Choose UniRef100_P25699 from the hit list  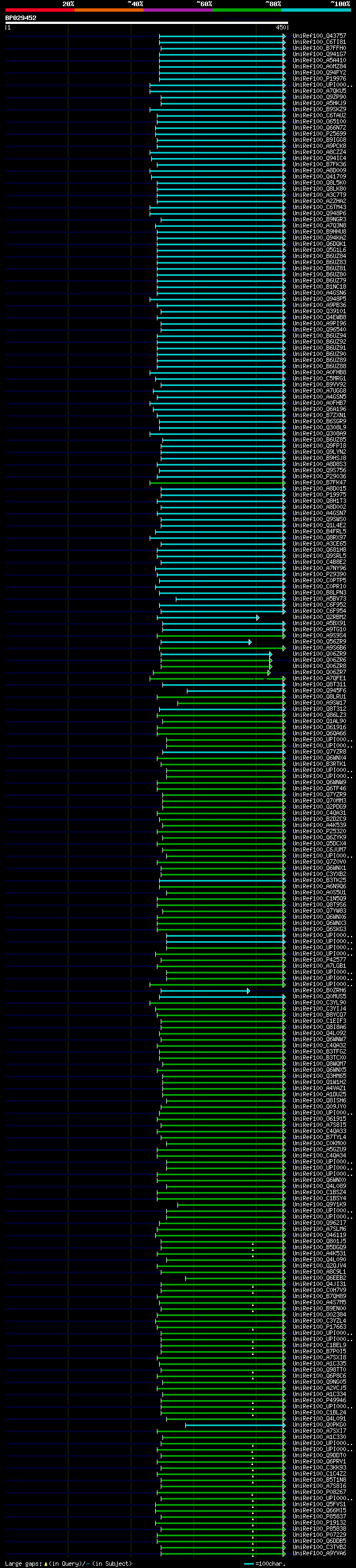pyautogui.click(x=319, y=134)
